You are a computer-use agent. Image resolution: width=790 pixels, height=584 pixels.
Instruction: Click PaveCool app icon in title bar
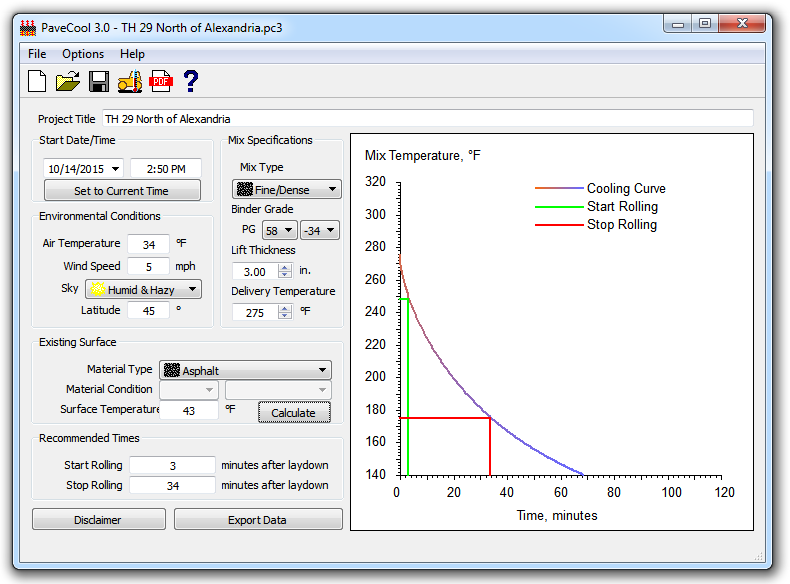(x=27, y=27)
